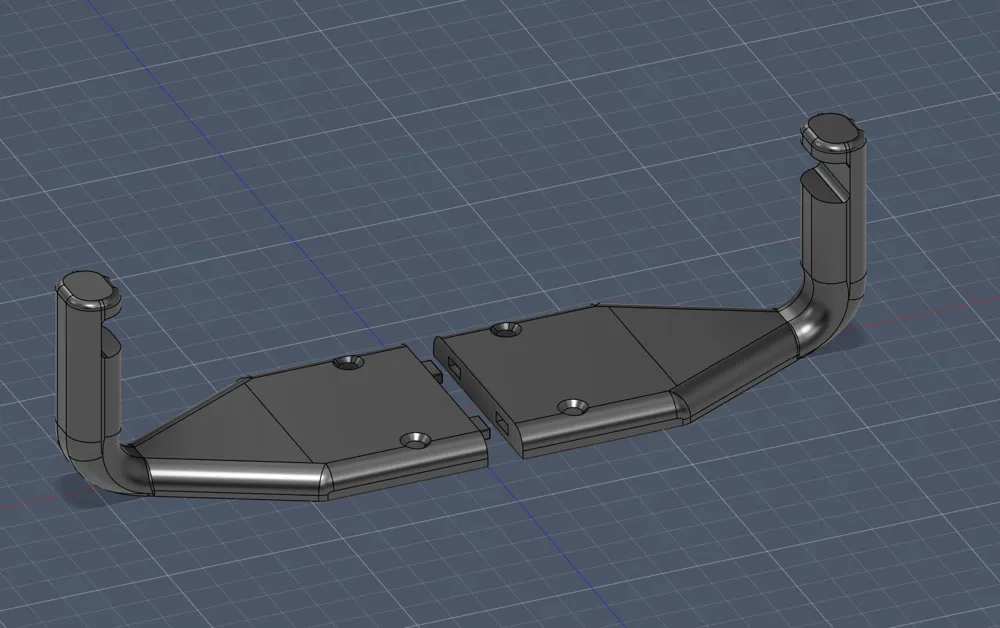Click the upper countersunk hole on left bracket
Viewport: 1000px width, 628px height.
click(x=348, y=363)
